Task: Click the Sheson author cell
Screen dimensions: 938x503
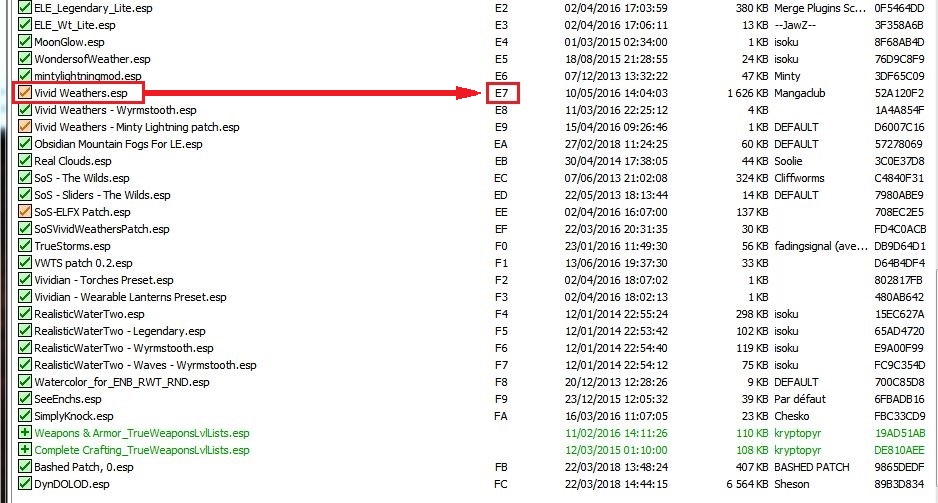Action: click(791, 484)
